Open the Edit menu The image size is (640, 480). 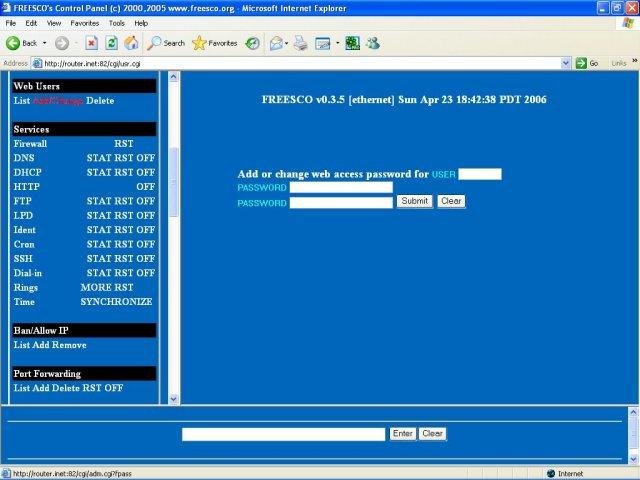pyautogui.click(x=31, y=23)
